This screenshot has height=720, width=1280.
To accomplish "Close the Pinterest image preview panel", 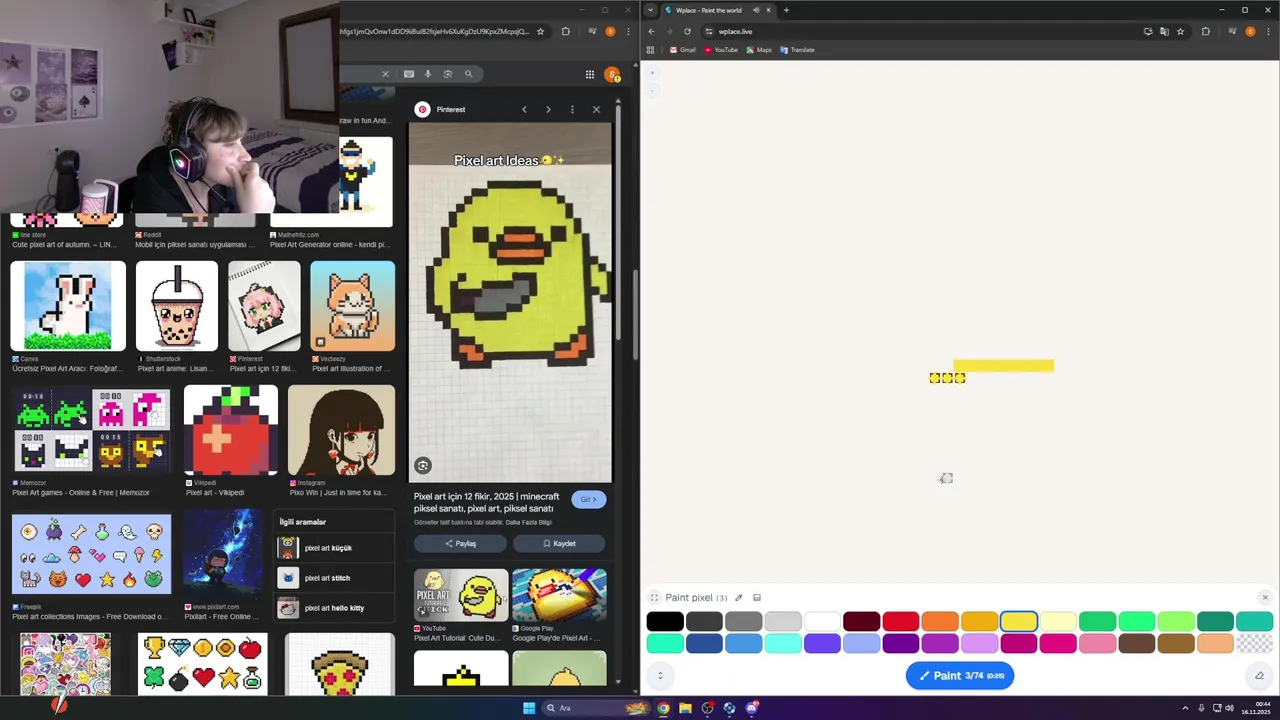I will (x=596, y=109).
